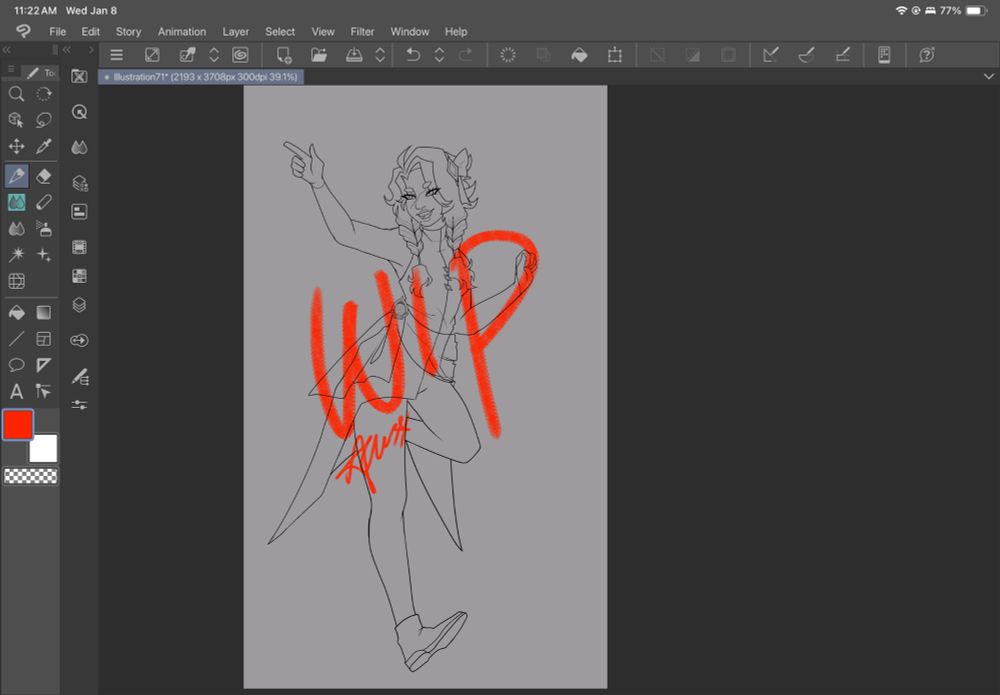Select the Figure line tool
The height and width of the screenshot is (695, 1000).
click(x=17, y=339)
